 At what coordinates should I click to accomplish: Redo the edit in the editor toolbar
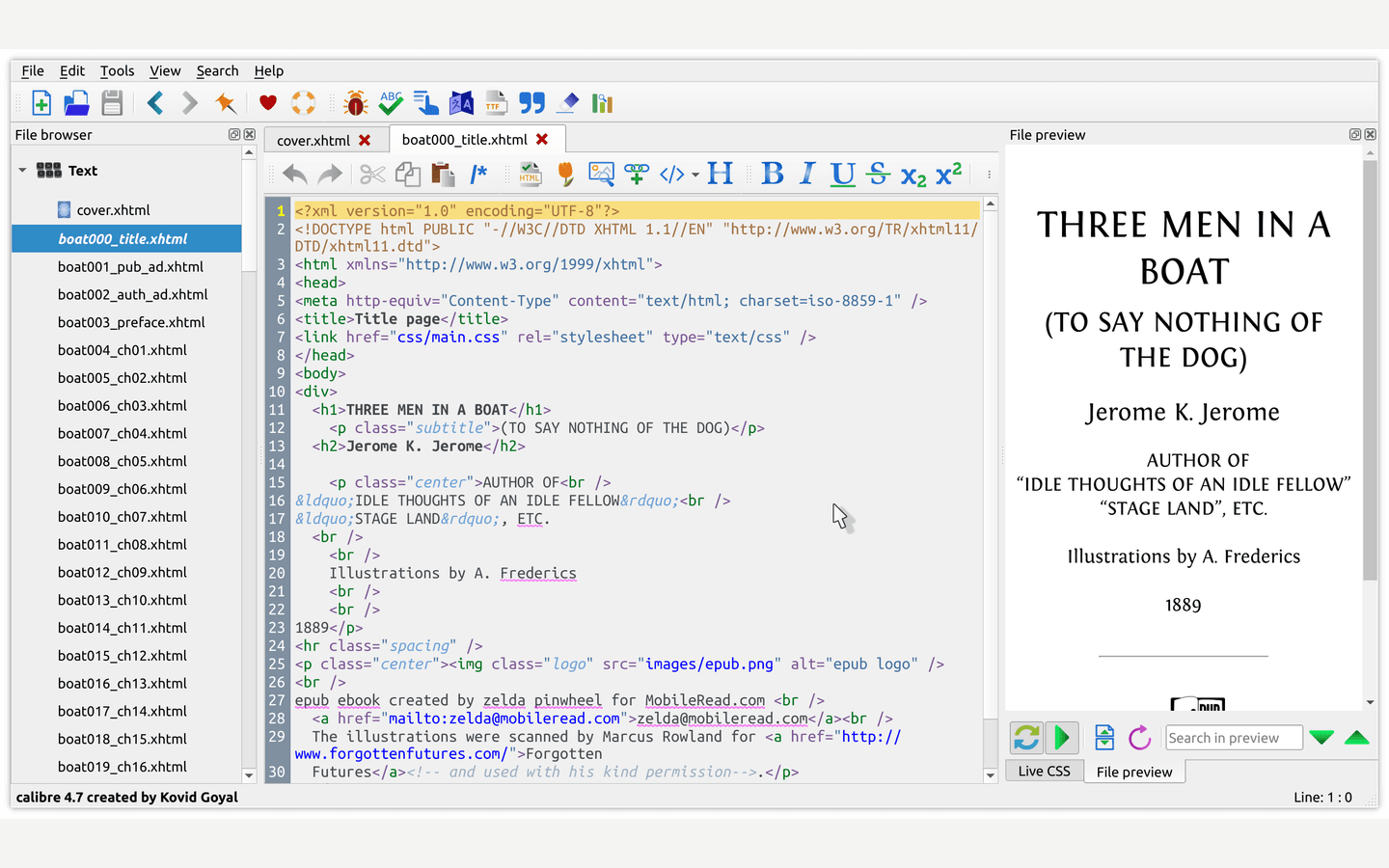pos(330,175)
